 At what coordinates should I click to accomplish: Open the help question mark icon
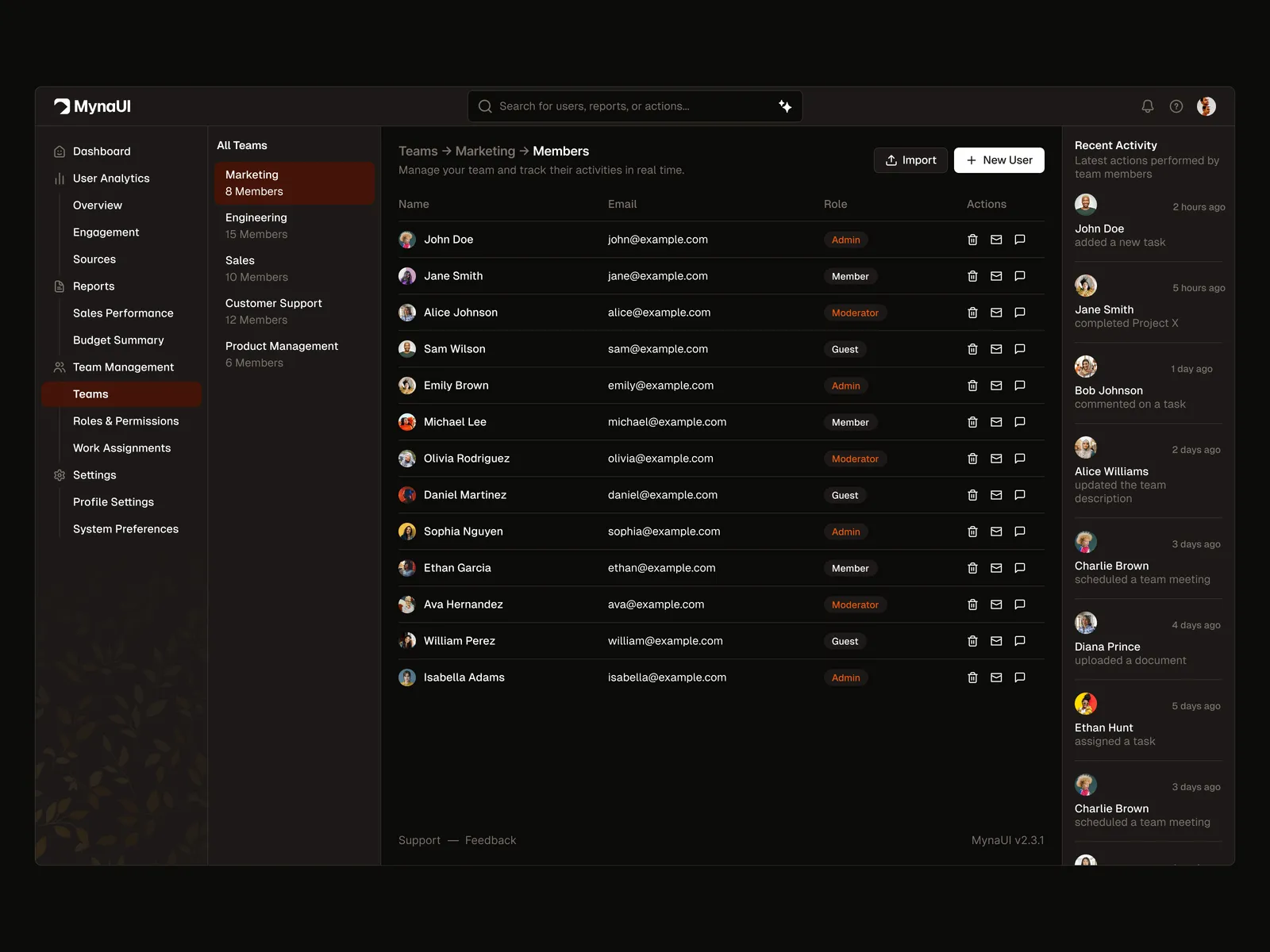point(1176,106)
